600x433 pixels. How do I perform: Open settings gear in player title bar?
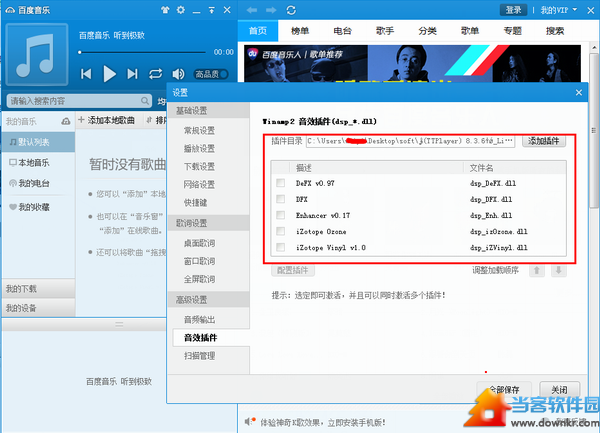pos(181,10)
